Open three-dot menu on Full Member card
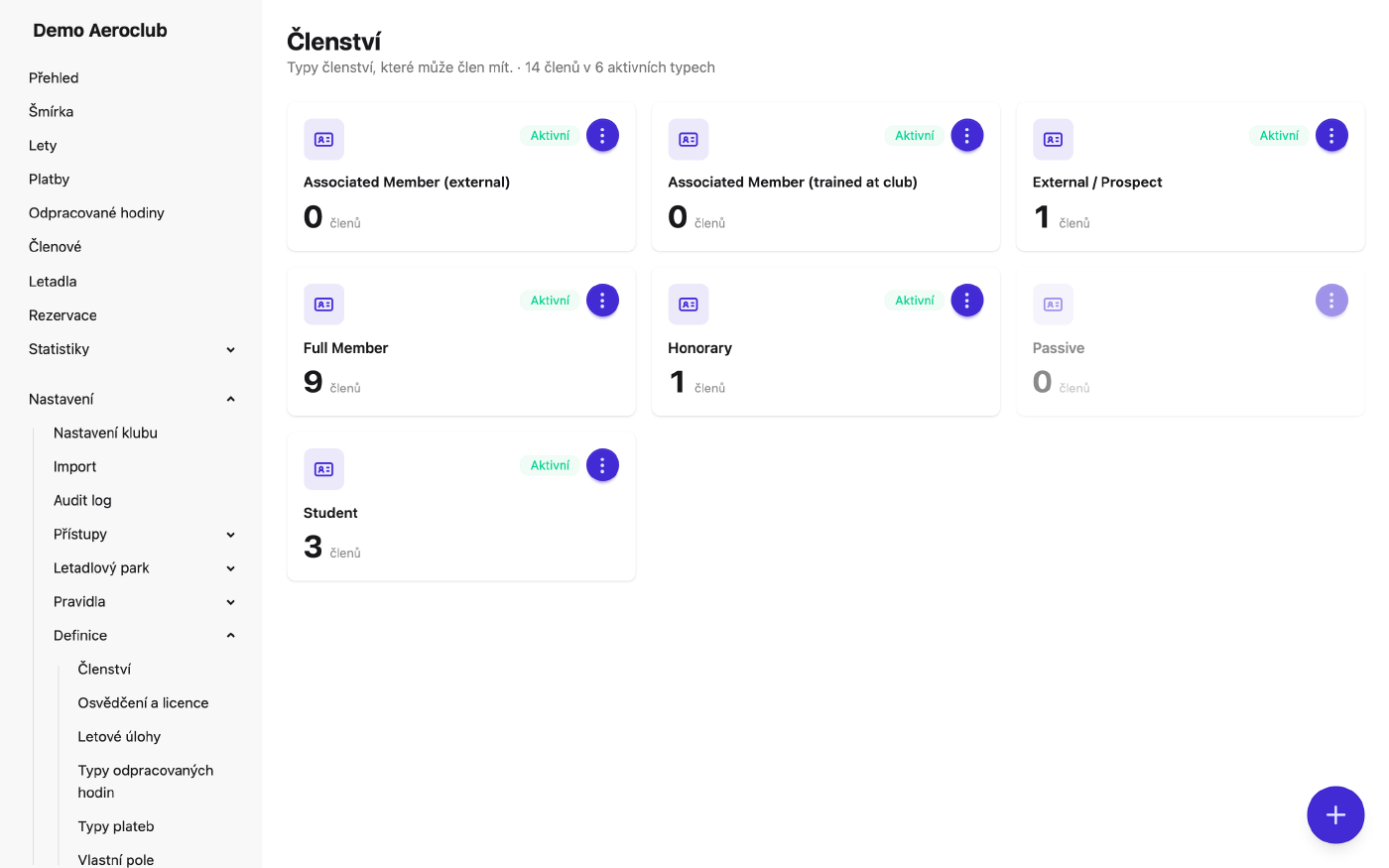The width and height of the screenshot is (1389, 868). coord(602,300)
